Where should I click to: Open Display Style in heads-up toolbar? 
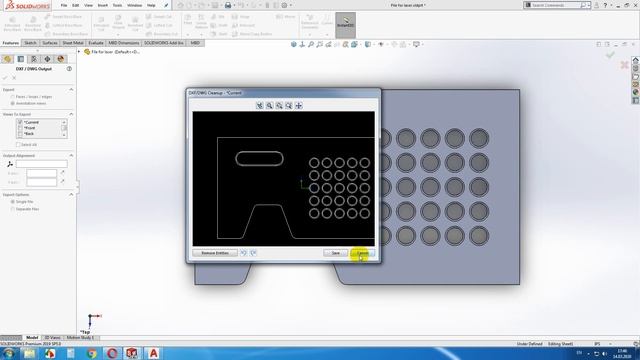[x=368, y=44]
